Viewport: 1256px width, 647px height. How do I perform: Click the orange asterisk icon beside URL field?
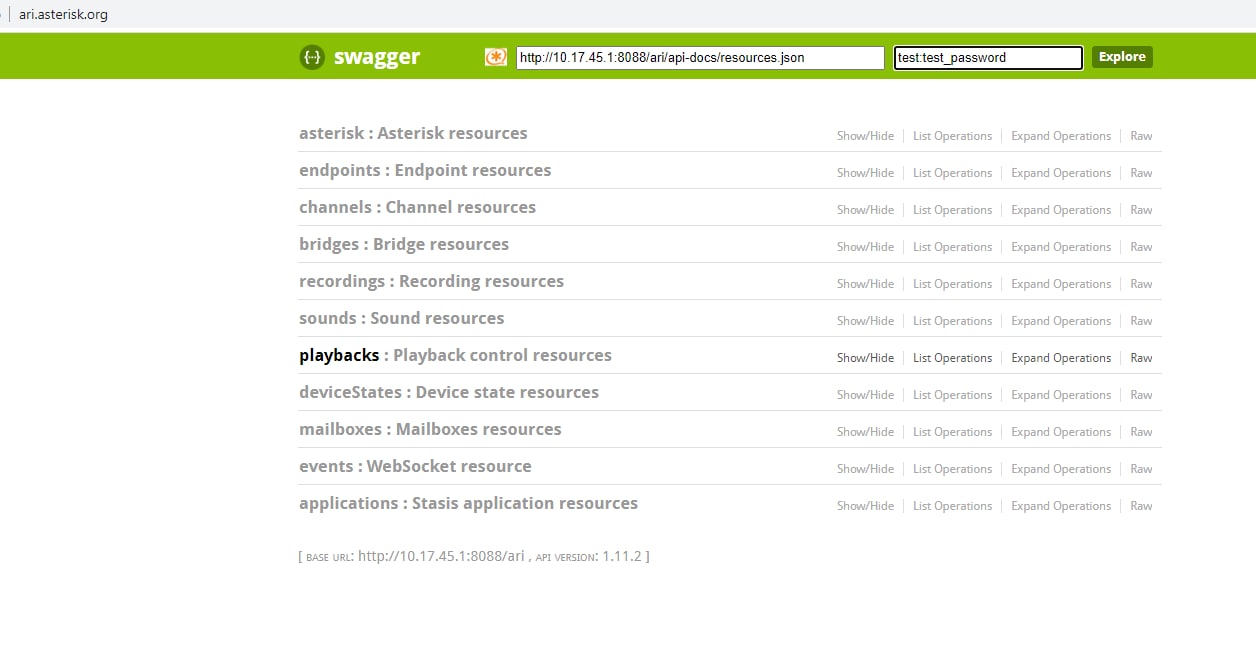(496, 57)
